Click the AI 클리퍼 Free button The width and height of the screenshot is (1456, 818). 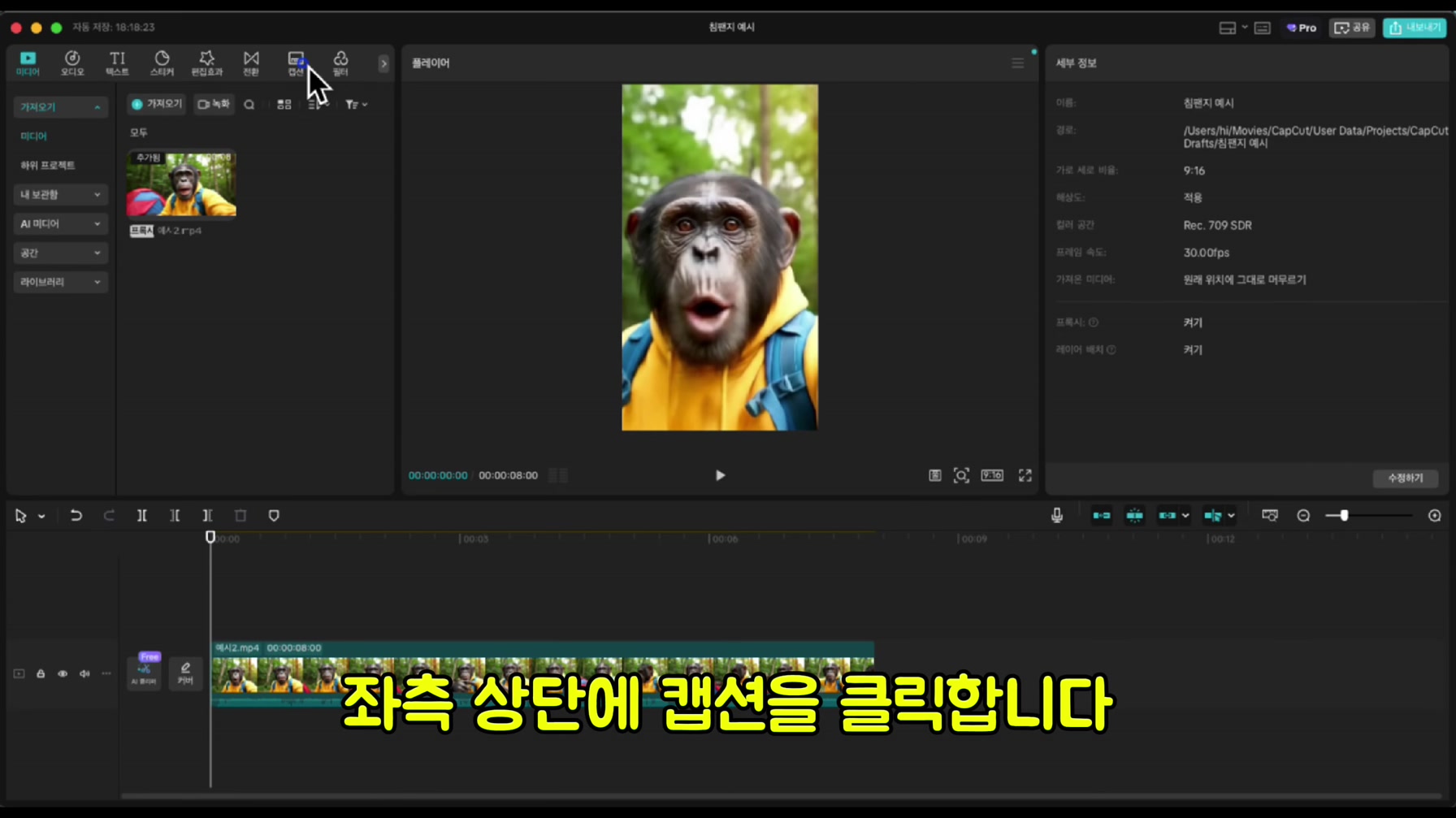(145, 671)
